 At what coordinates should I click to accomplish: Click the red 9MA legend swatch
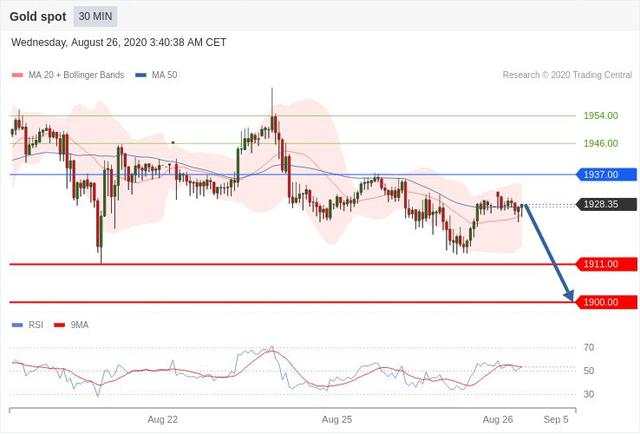(x=60, y=325)
